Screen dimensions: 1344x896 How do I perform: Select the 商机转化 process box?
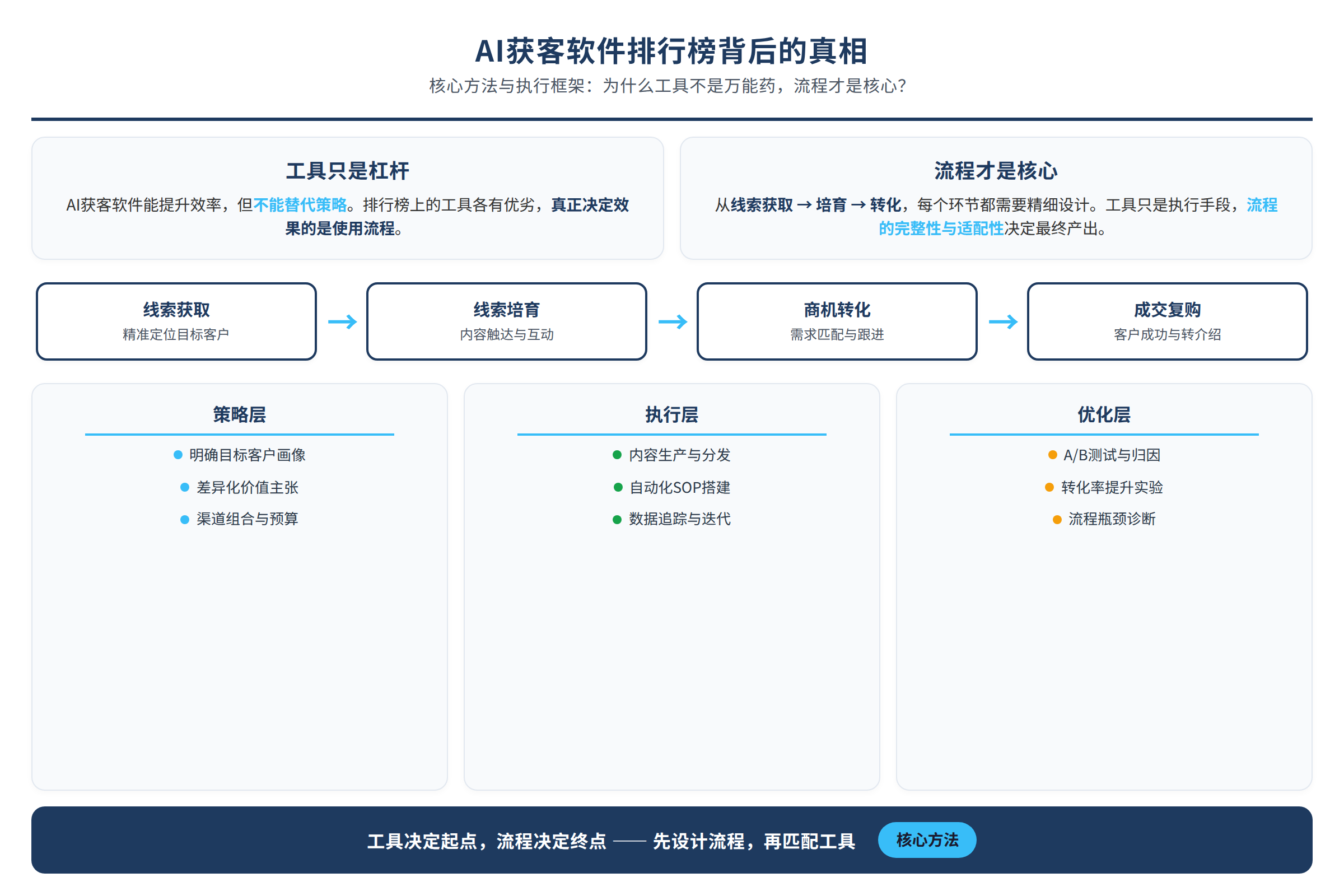[837, 321]
